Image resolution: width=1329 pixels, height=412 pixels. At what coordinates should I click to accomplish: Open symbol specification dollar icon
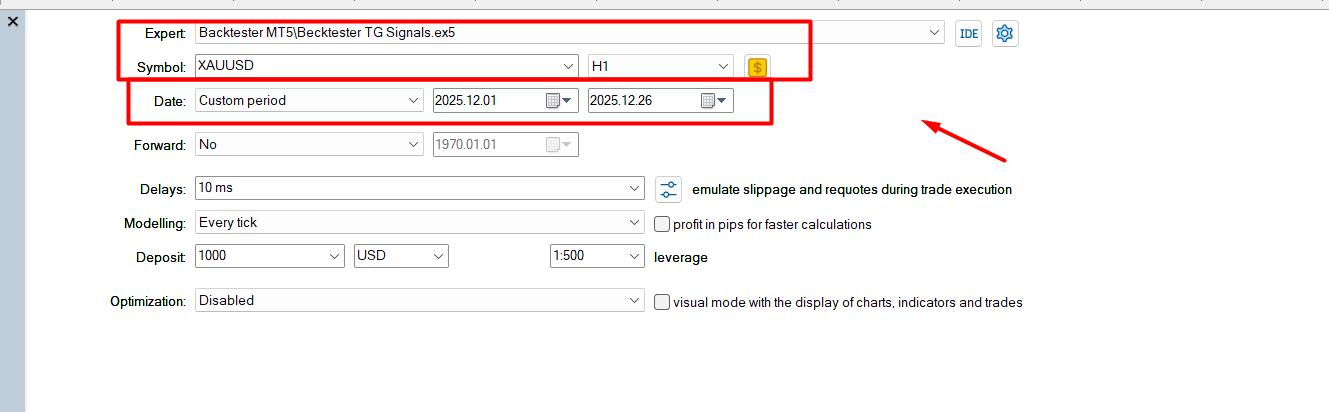click(x=758, y=67)
